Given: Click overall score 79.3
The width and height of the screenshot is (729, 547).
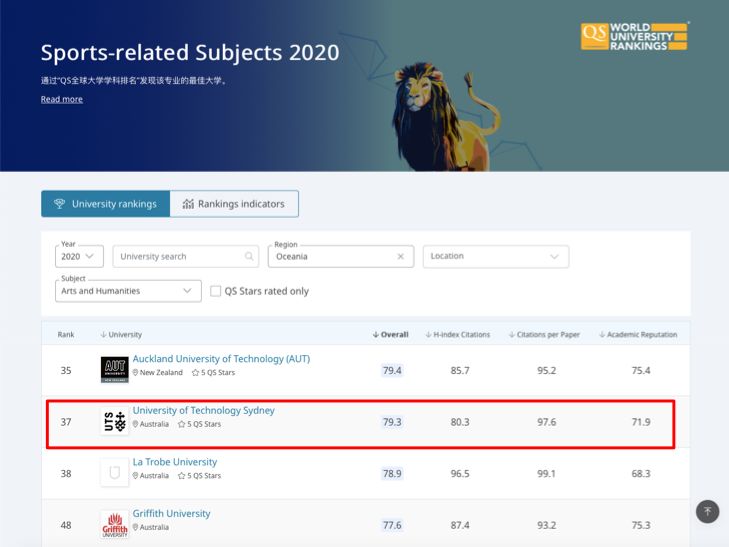Looking at the screenshot, I should click(392, 422).
